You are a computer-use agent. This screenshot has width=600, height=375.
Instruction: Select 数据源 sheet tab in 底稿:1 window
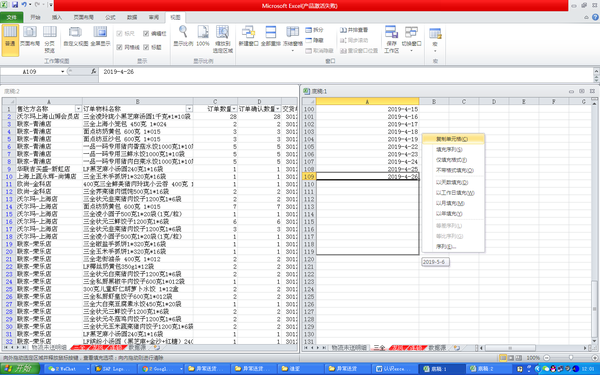tap(437, 348)
